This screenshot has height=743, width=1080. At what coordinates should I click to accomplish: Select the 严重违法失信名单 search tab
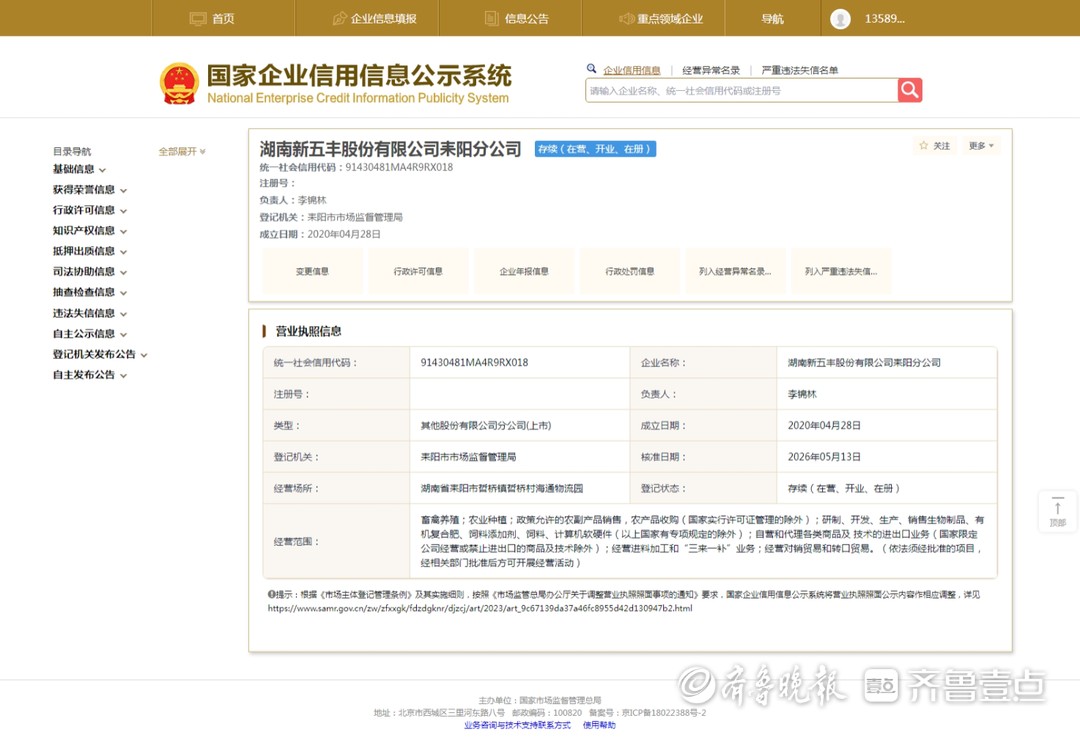[x=800, y=70]
